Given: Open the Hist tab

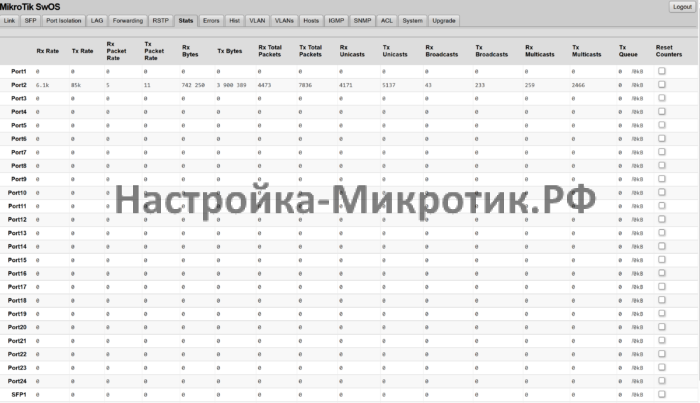Looking at the screenshot, I should pyautogui.click(x=234, y=21).
